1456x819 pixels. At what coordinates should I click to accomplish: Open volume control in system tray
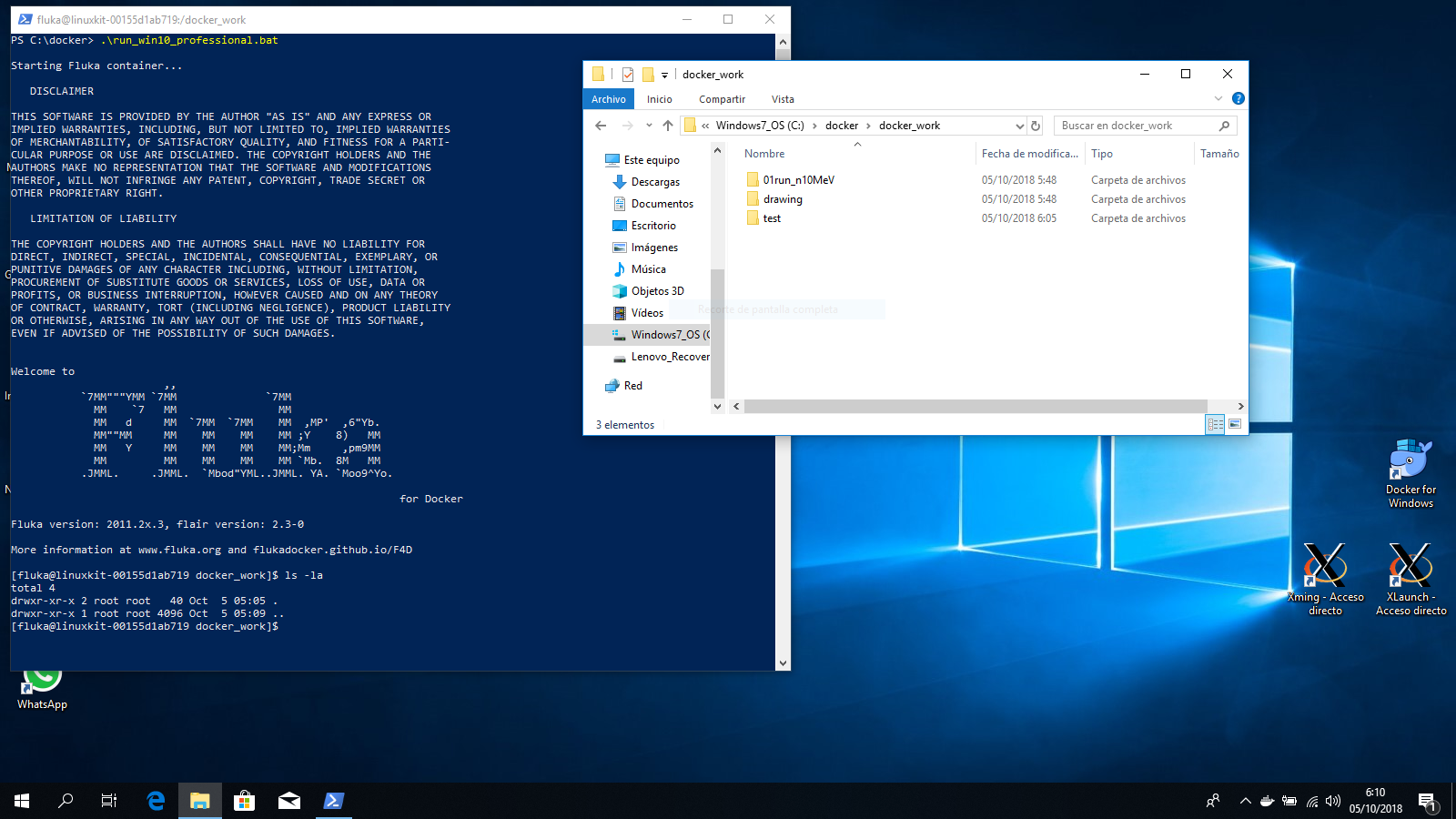1333,801
